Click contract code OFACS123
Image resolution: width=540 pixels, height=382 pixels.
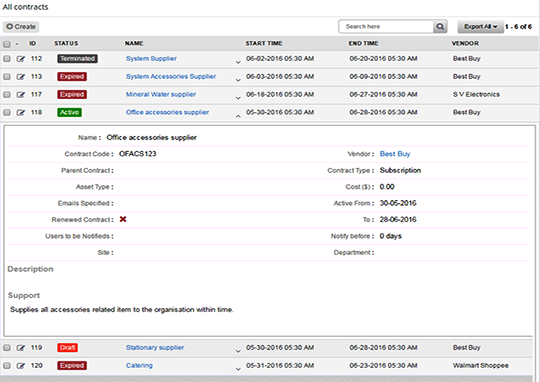[138, 154]
